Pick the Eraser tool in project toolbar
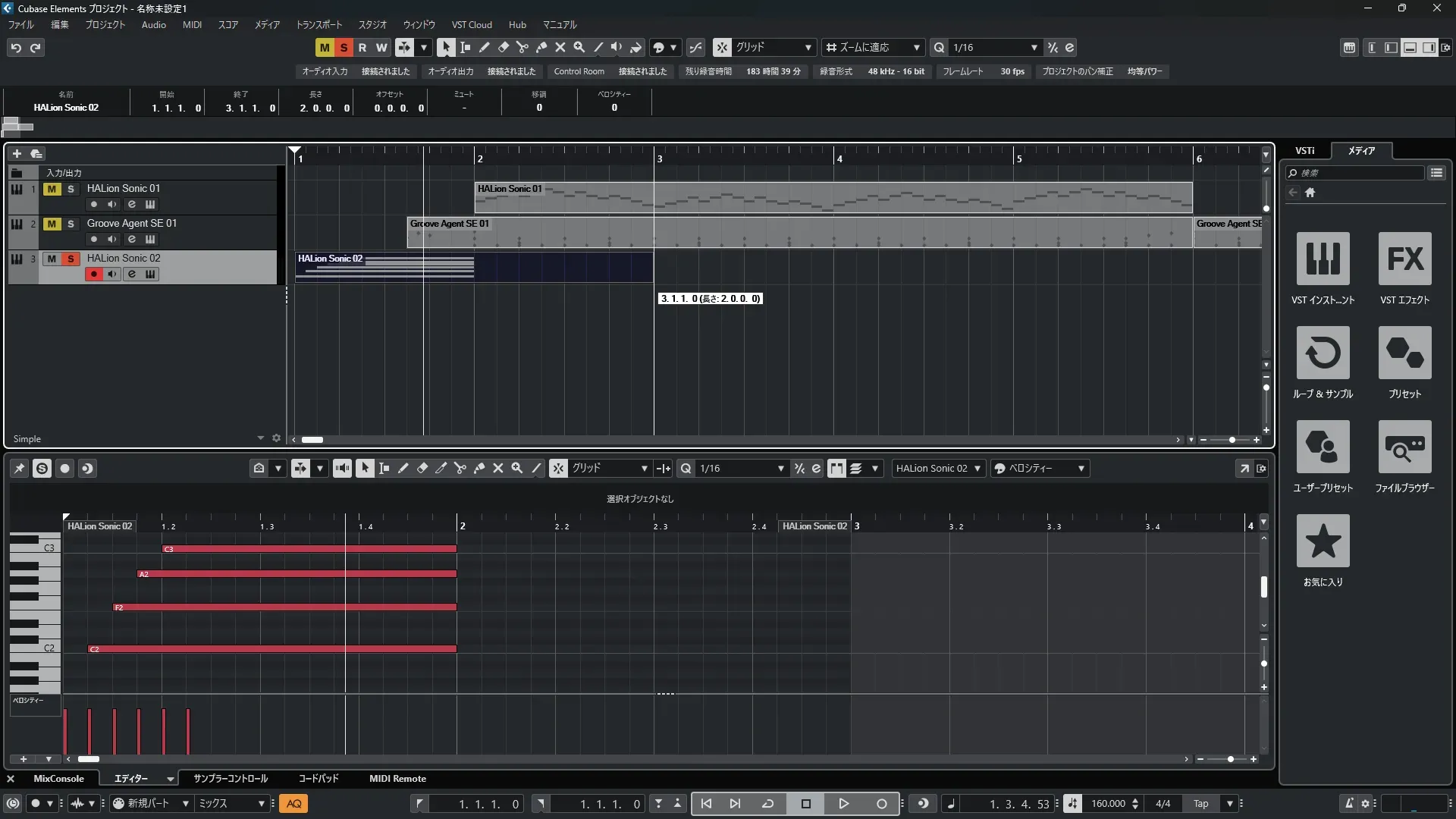This screenshot has height=819, width=1456. coord(503,47)
